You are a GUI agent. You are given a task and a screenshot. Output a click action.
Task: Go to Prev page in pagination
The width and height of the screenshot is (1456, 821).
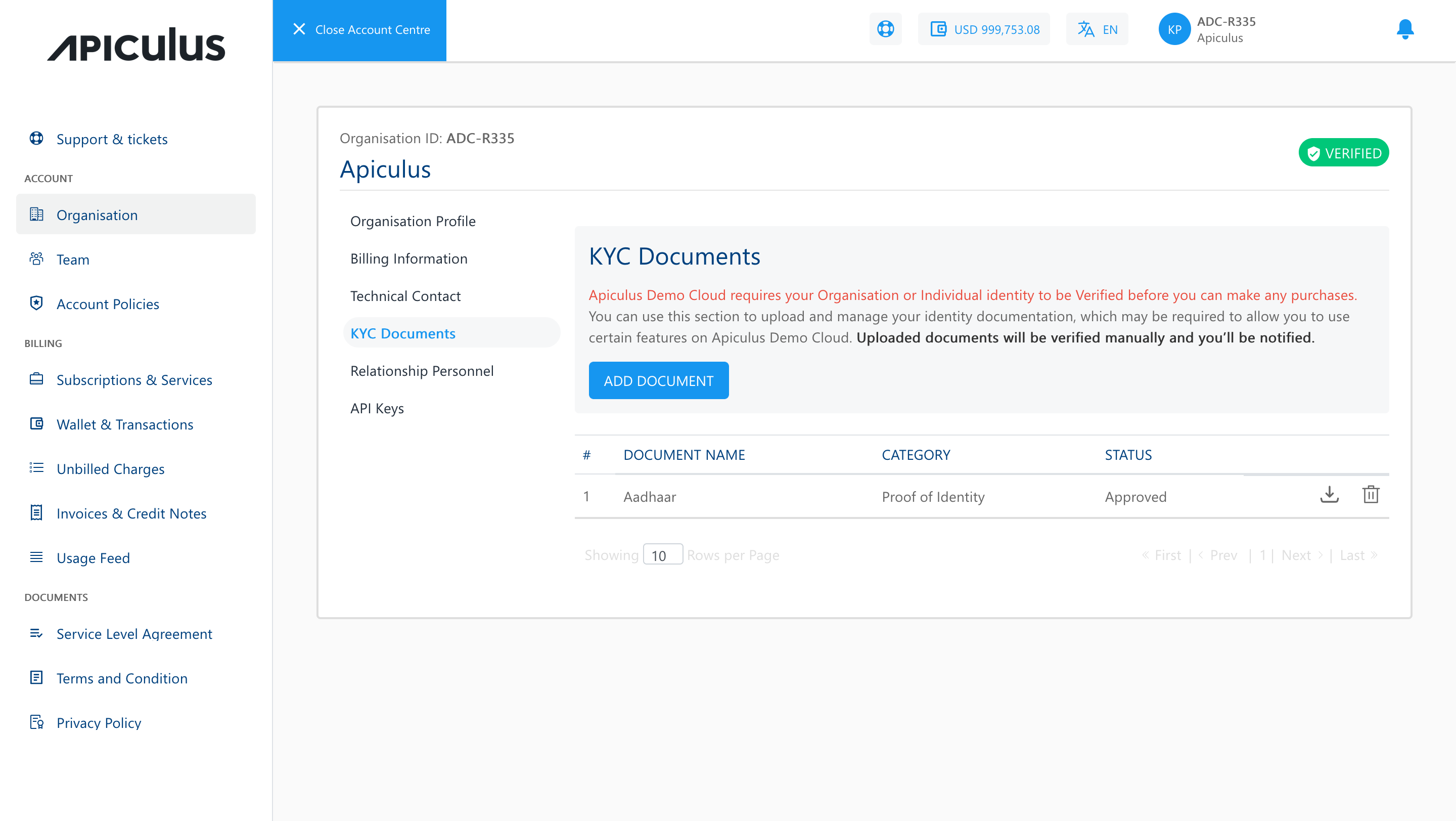coord(1218,555)
